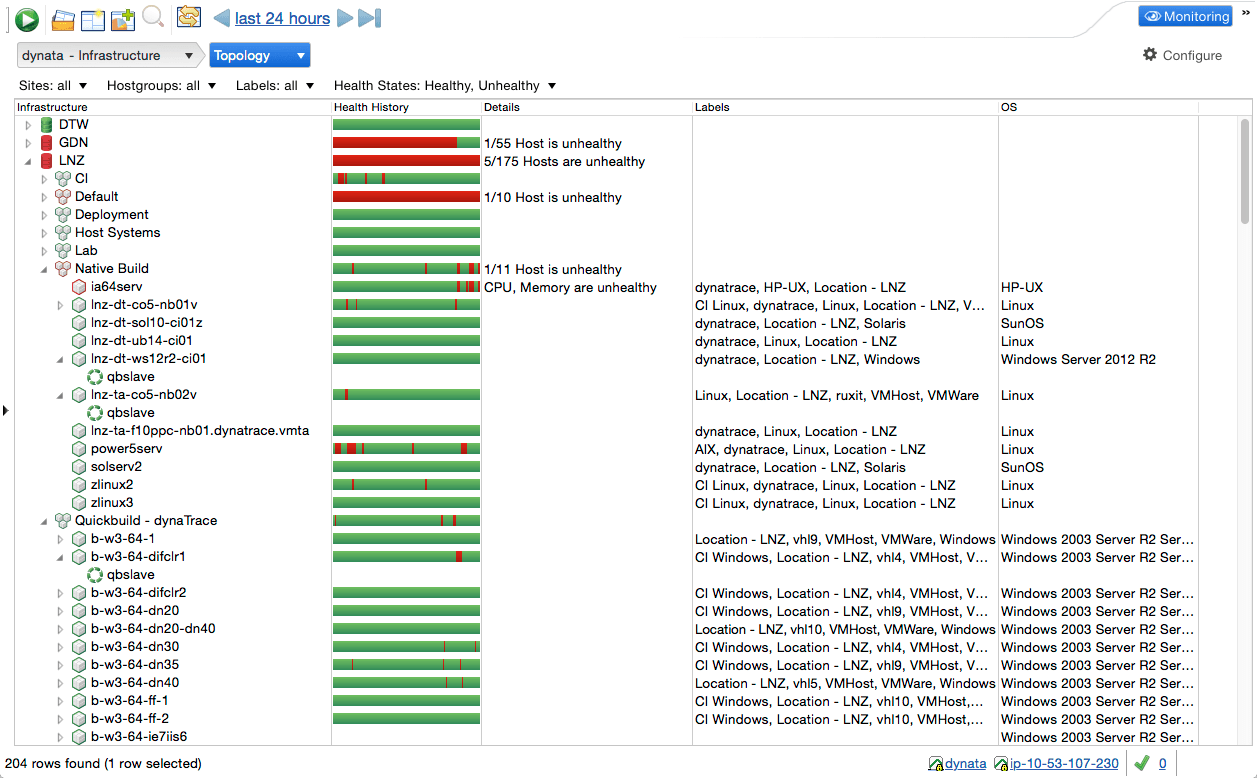This screenshot has height=778, width=1257.
Task: Click '5/175 Hosts are unhealthy' details text
Action: click(565, 161)
